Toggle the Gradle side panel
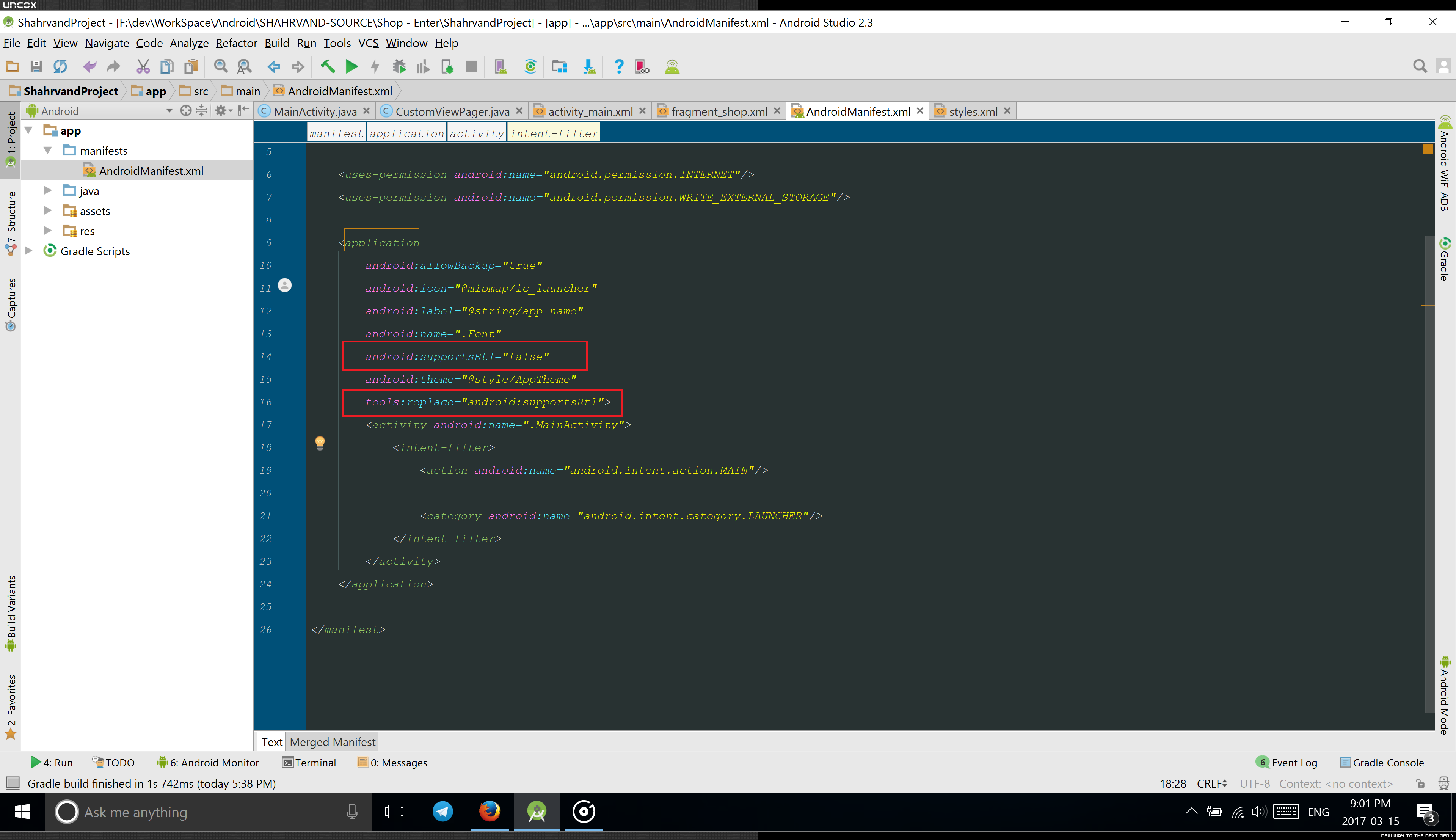The image size is (1456, 840). [1445, 259]
